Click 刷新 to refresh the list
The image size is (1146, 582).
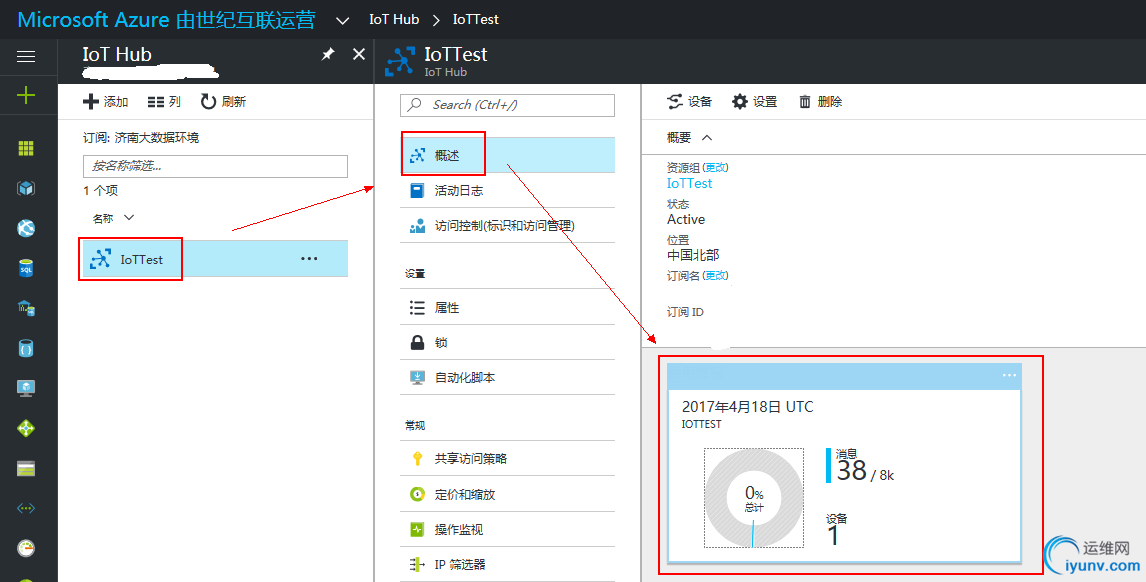coord(224,102)
